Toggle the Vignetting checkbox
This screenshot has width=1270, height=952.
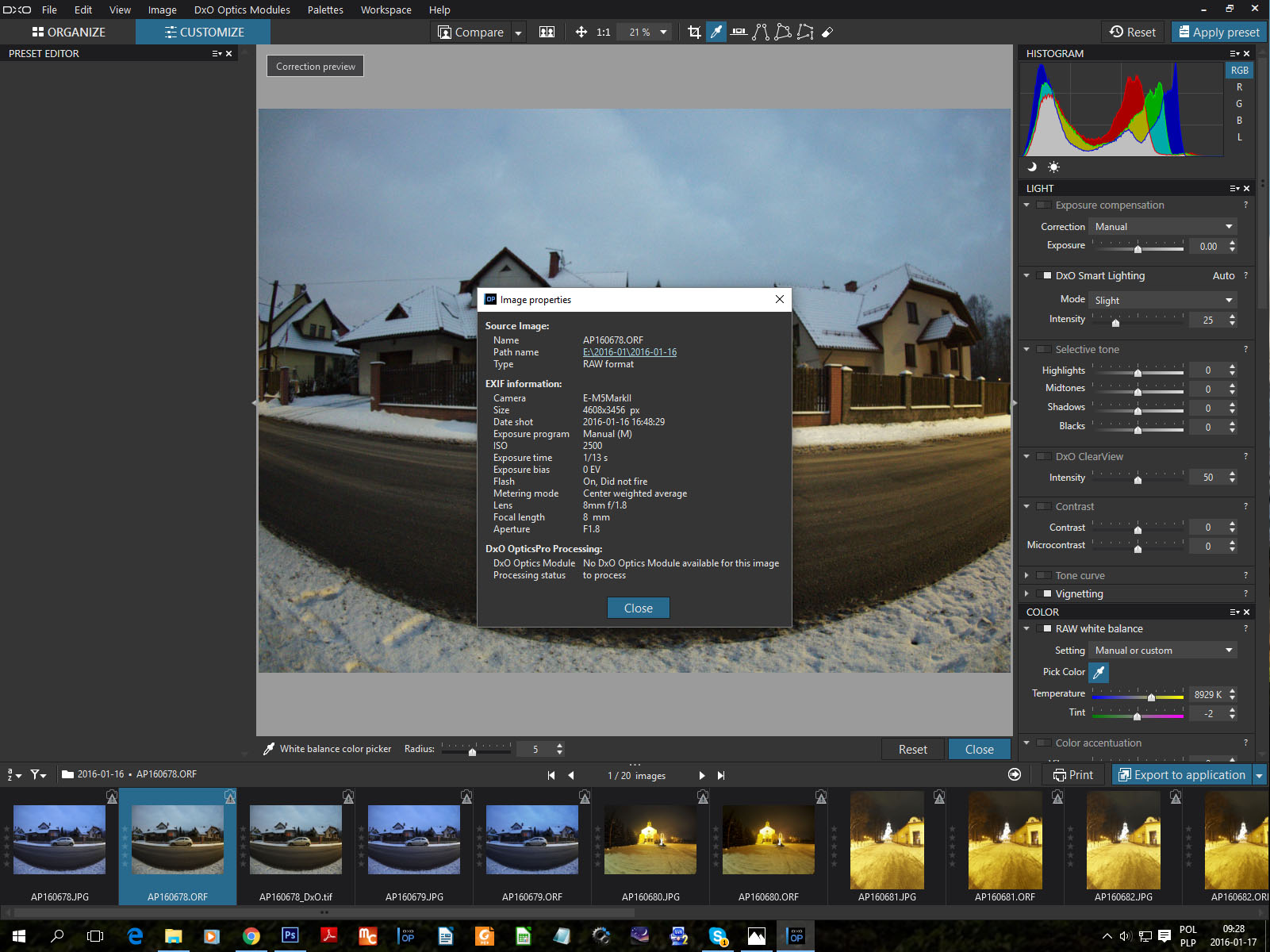1044,594
